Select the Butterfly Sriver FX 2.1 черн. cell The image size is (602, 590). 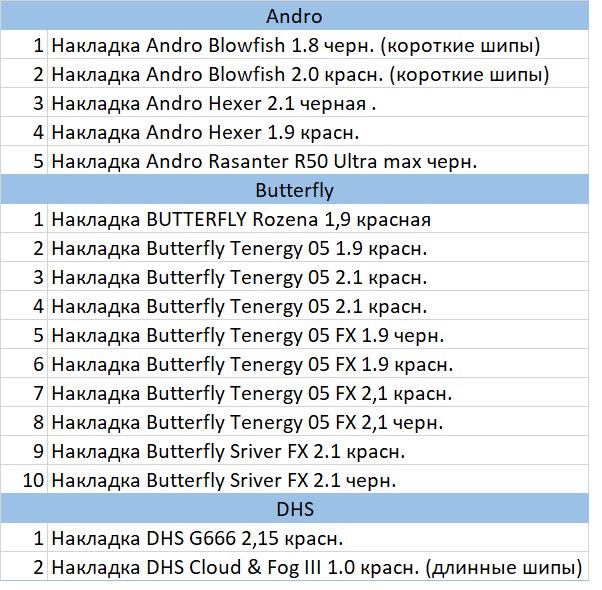pos(318,479)
